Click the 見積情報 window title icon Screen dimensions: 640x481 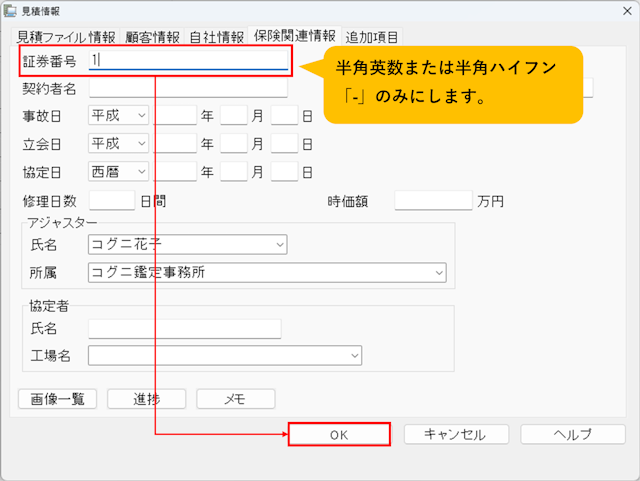10,9
